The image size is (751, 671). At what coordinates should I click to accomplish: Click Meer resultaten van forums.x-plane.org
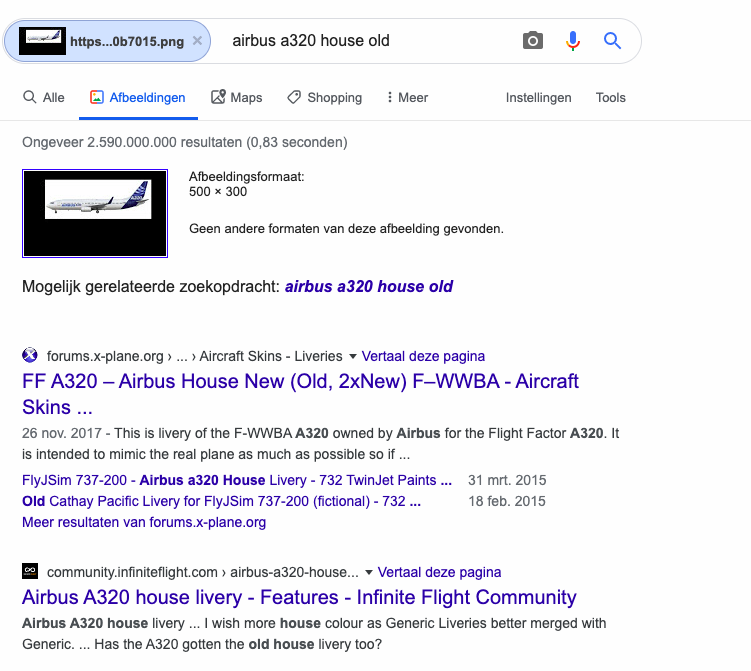(144, 522)
